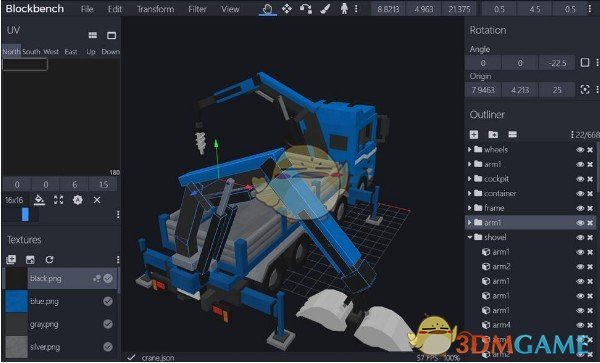The width and height of the screenshot is (600, 363).
Task: Open the Outliner three-dots menu near 22/668
Action: pos(572,134)
